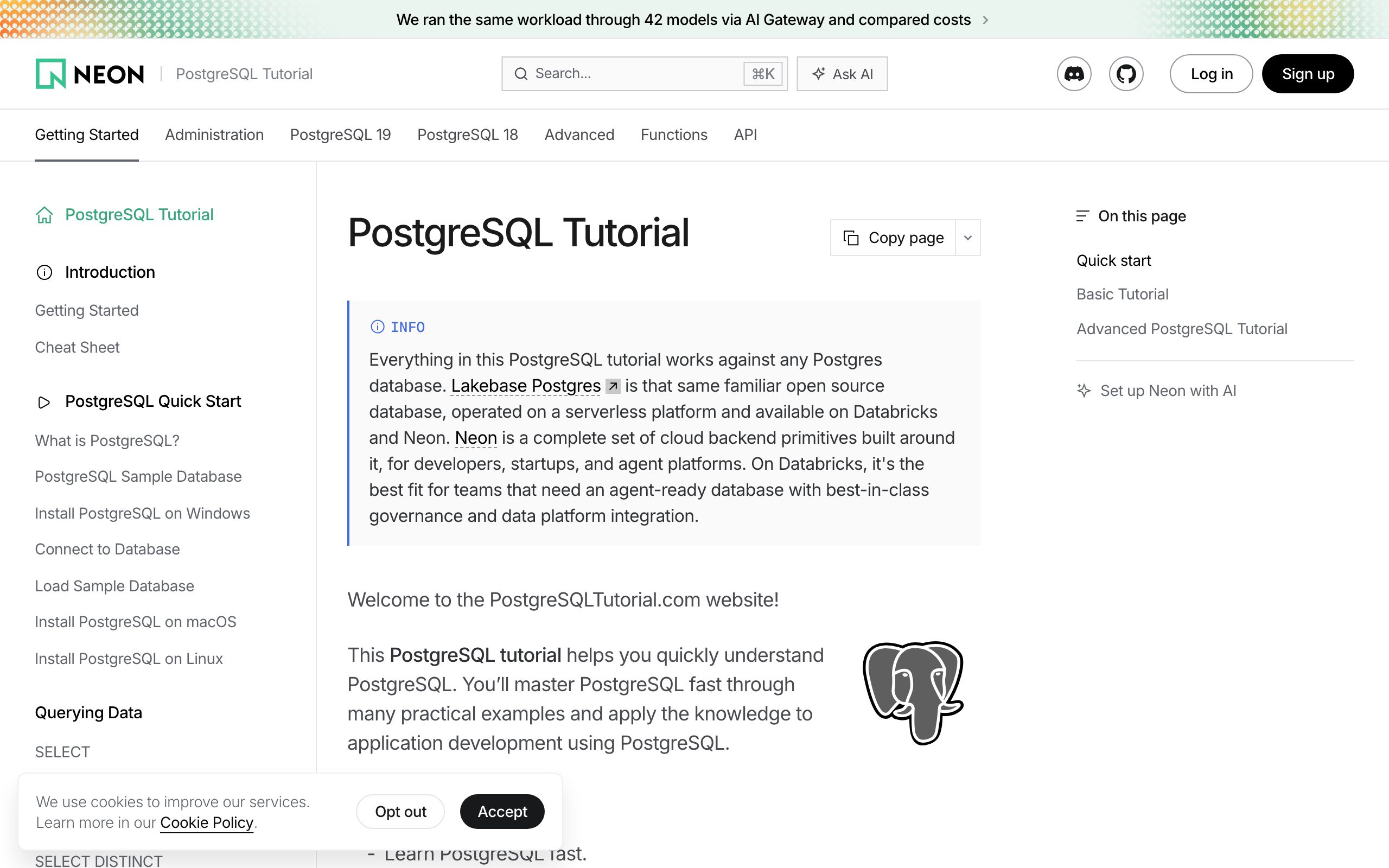Screen dimensions: 1389x868
Task: Click the banner arrow after compared costs
Action: pyautogui.click(x=985, y=20)
